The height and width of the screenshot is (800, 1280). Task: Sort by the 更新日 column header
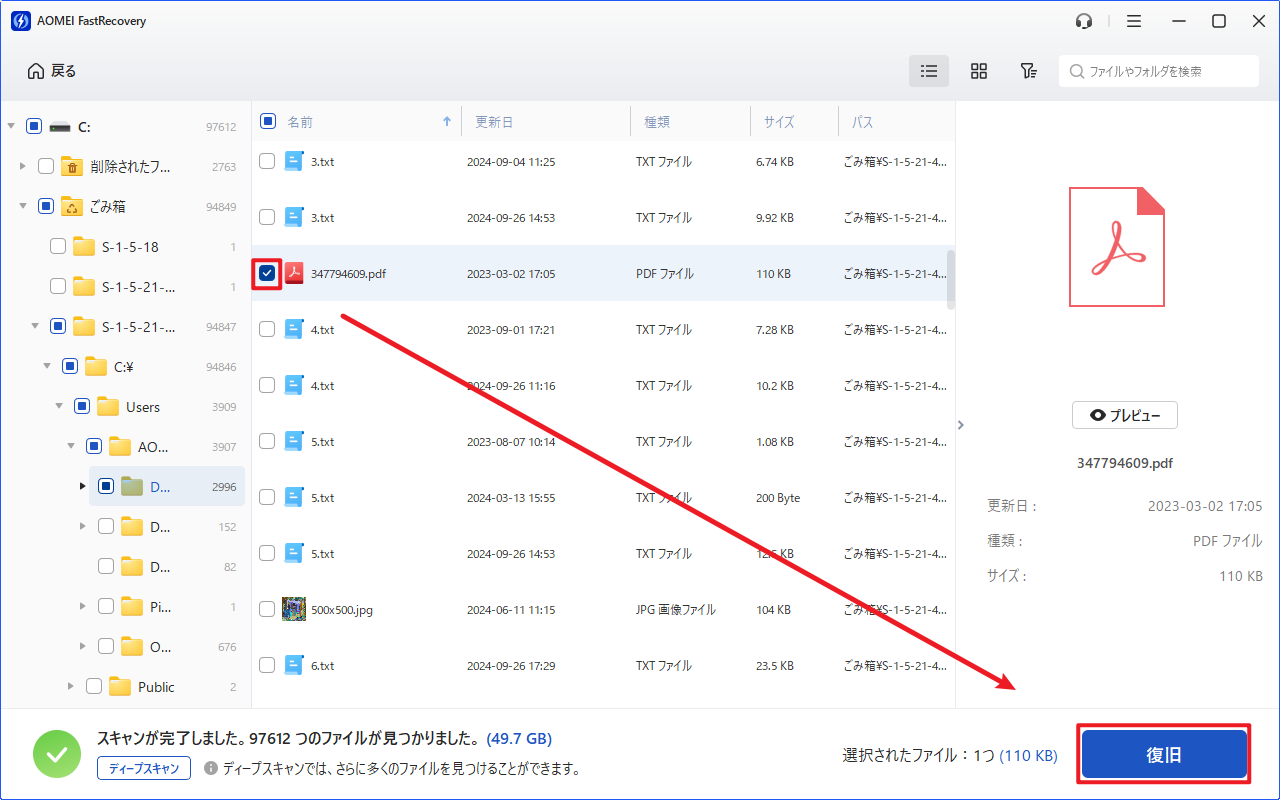tap(494, 122)
